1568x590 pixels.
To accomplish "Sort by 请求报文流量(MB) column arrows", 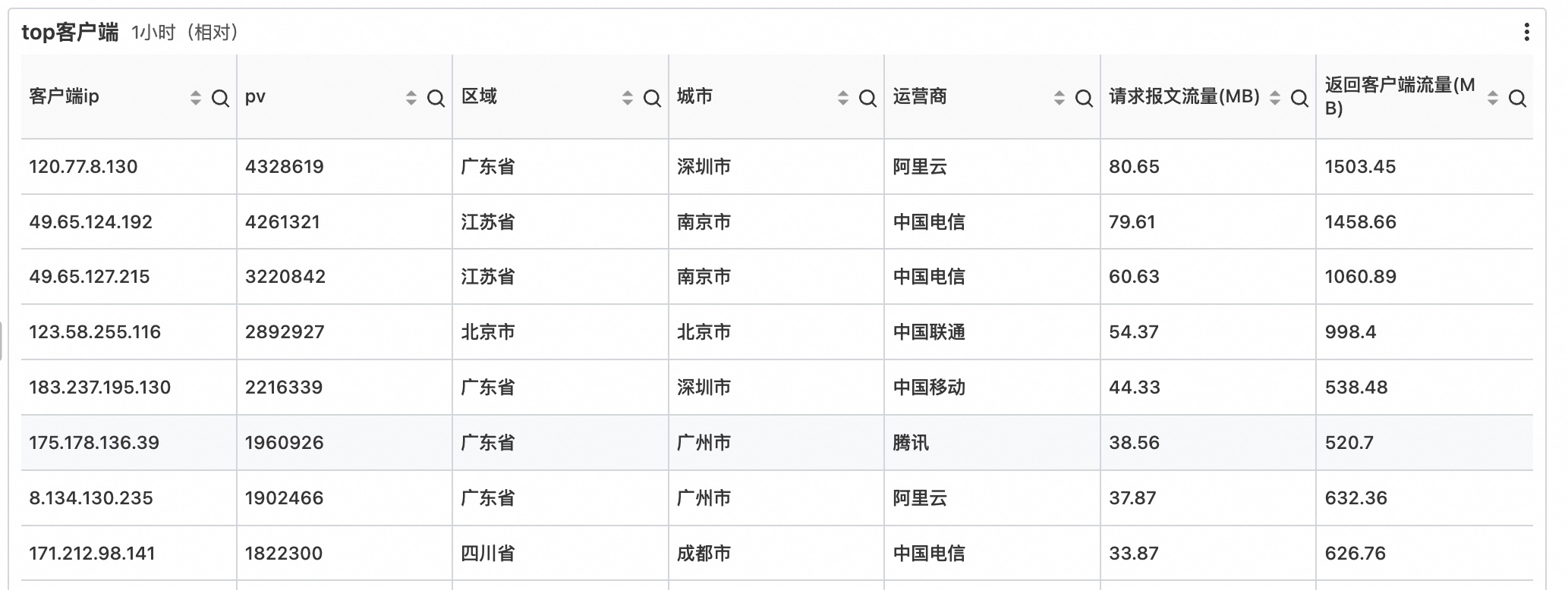I will pos(1275,98).
